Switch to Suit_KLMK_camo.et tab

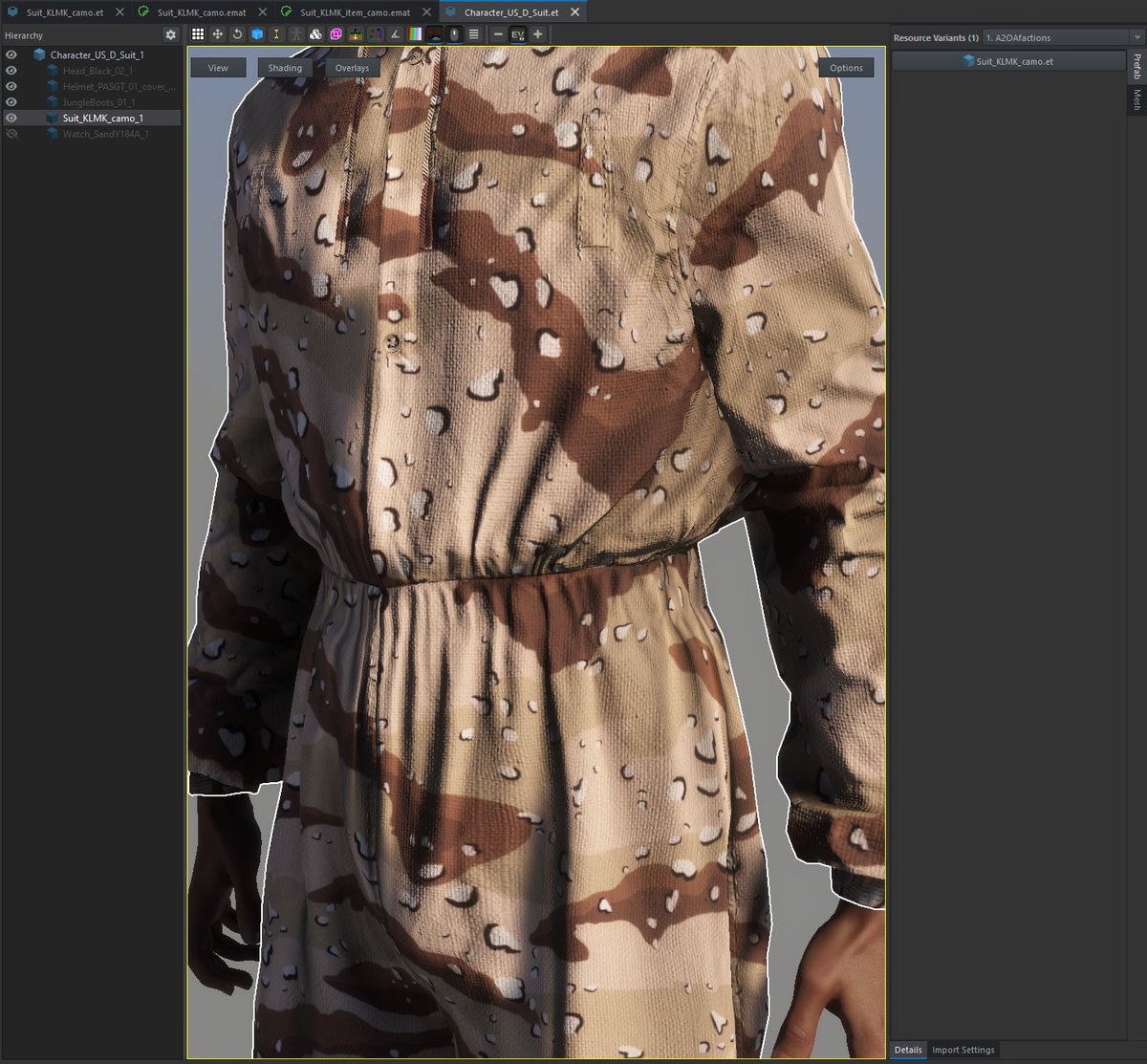(x=64, y=12)
